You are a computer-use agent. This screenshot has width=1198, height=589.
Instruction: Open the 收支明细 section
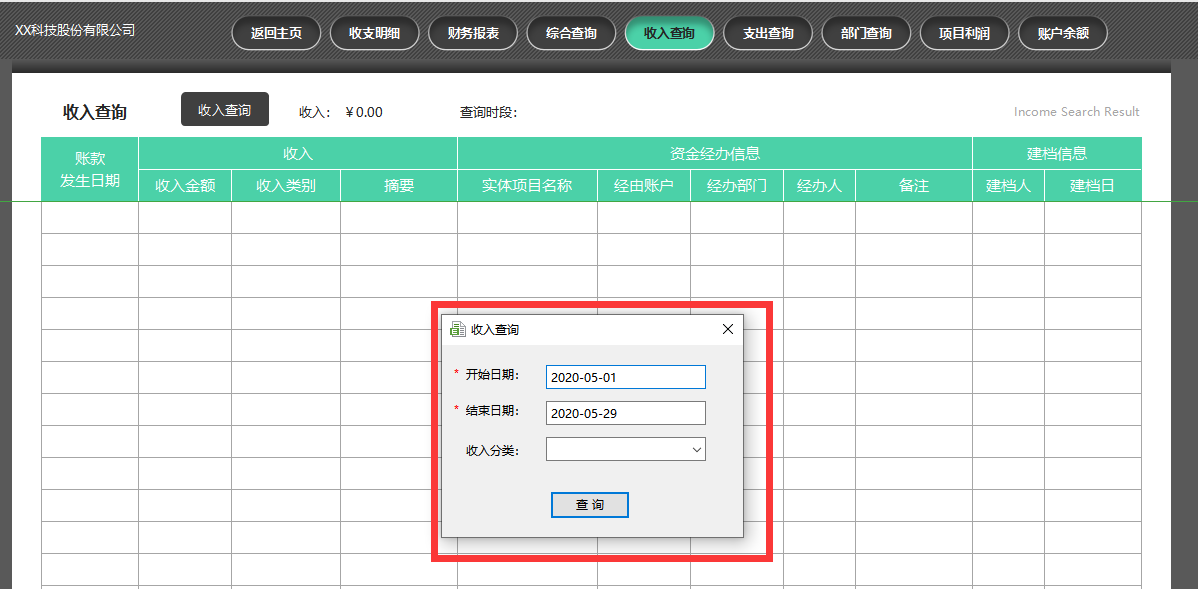374,32
